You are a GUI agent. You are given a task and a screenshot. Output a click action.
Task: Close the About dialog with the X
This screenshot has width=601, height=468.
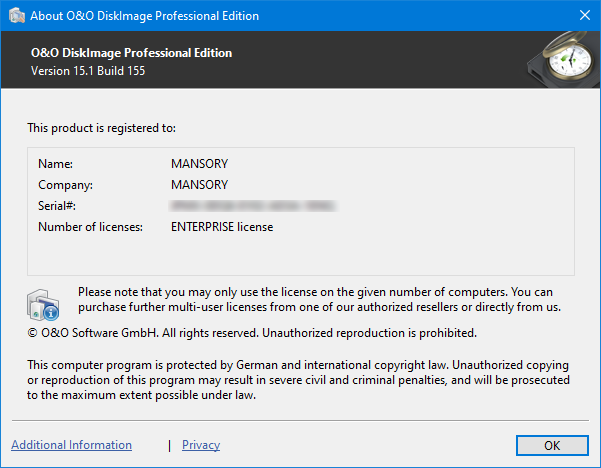tap(584, 16)
